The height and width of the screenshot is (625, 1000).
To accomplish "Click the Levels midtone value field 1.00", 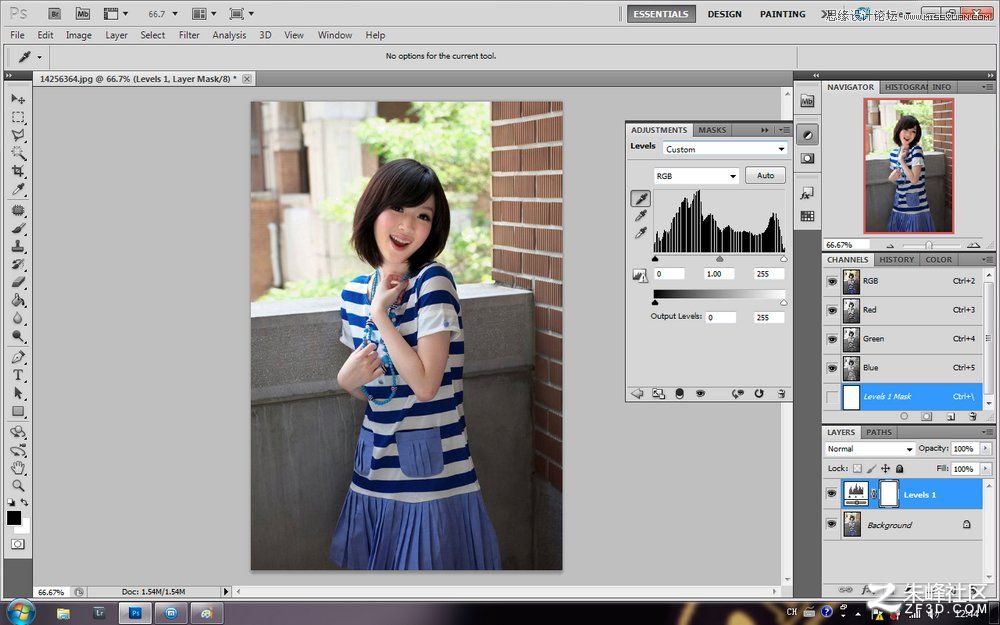I will click(x=719, y=274).
